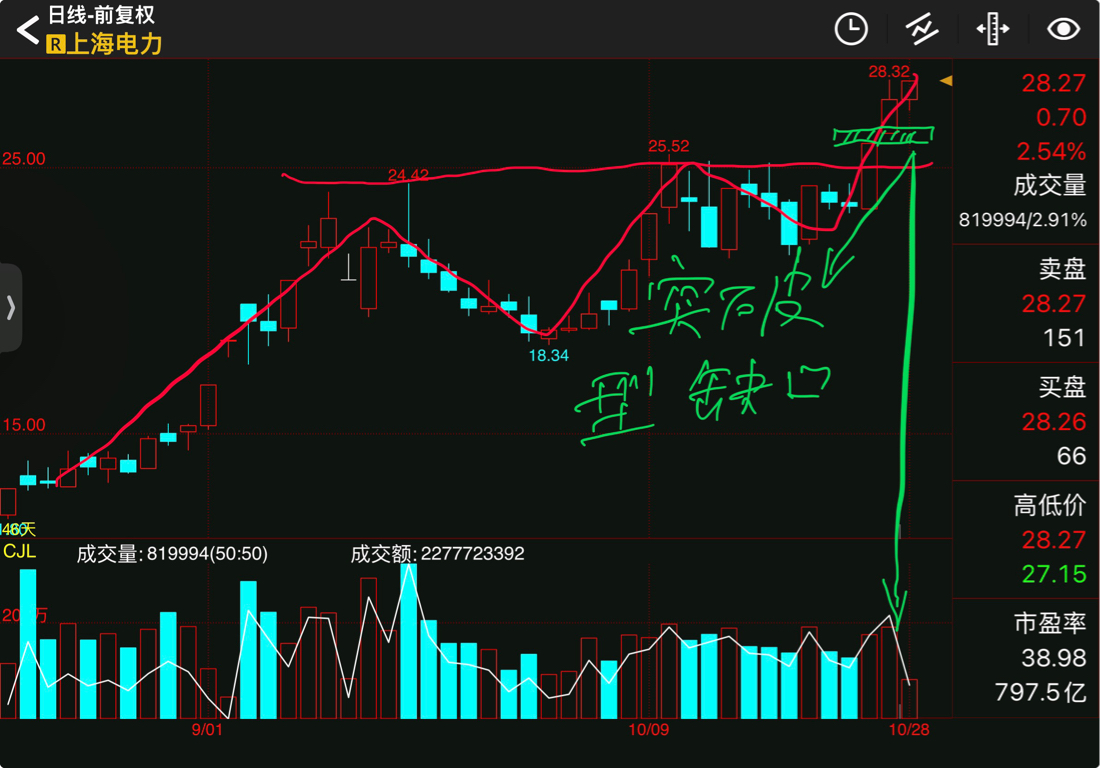Tap the 买盘 label
Viewport: 1100px width, 768px height.
pyautogui.click(x=1062, y=387)
